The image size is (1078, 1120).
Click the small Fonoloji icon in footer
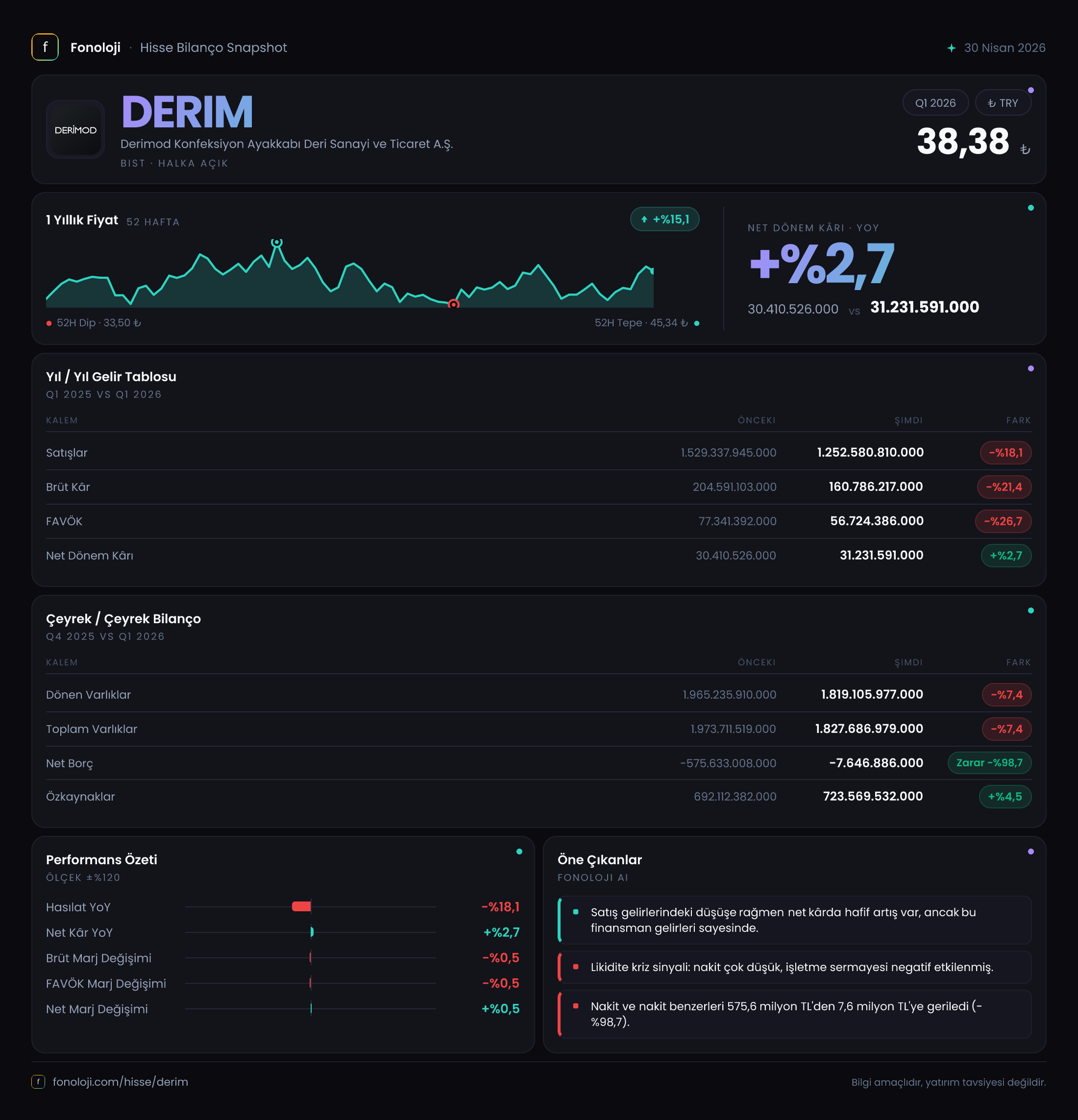point(38,1082)
